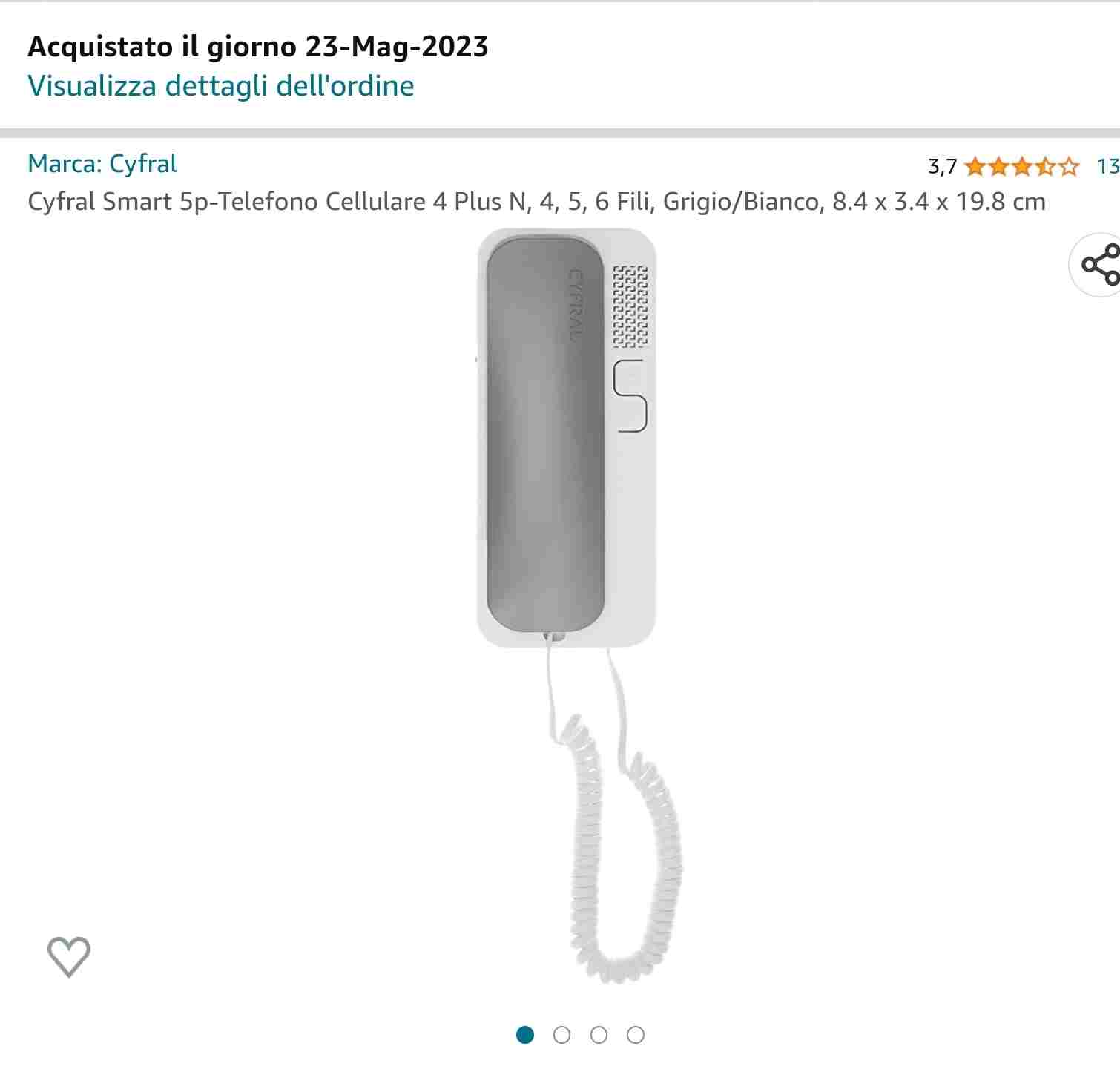Switch to the second image carousel dot

[562, 1035]
